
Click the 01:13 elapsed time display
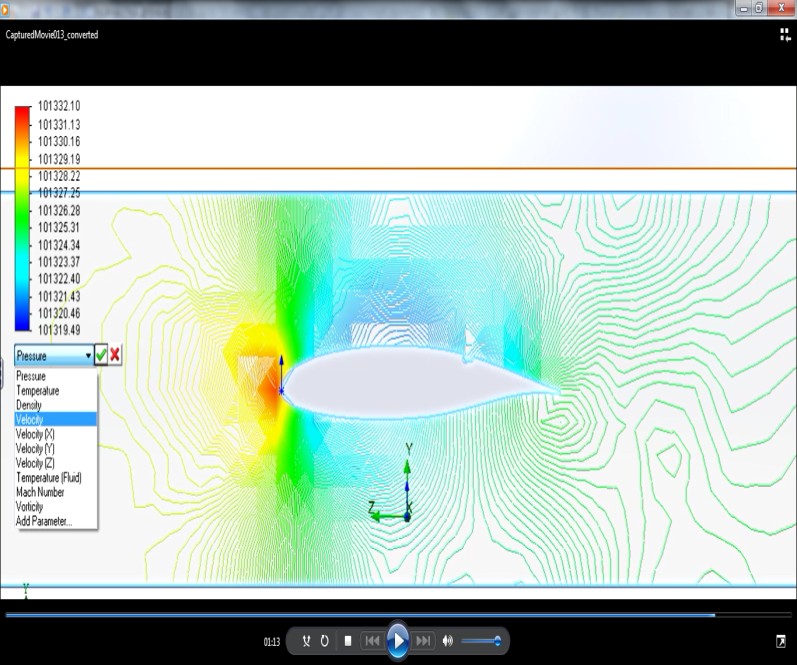(x=272, y=642)
